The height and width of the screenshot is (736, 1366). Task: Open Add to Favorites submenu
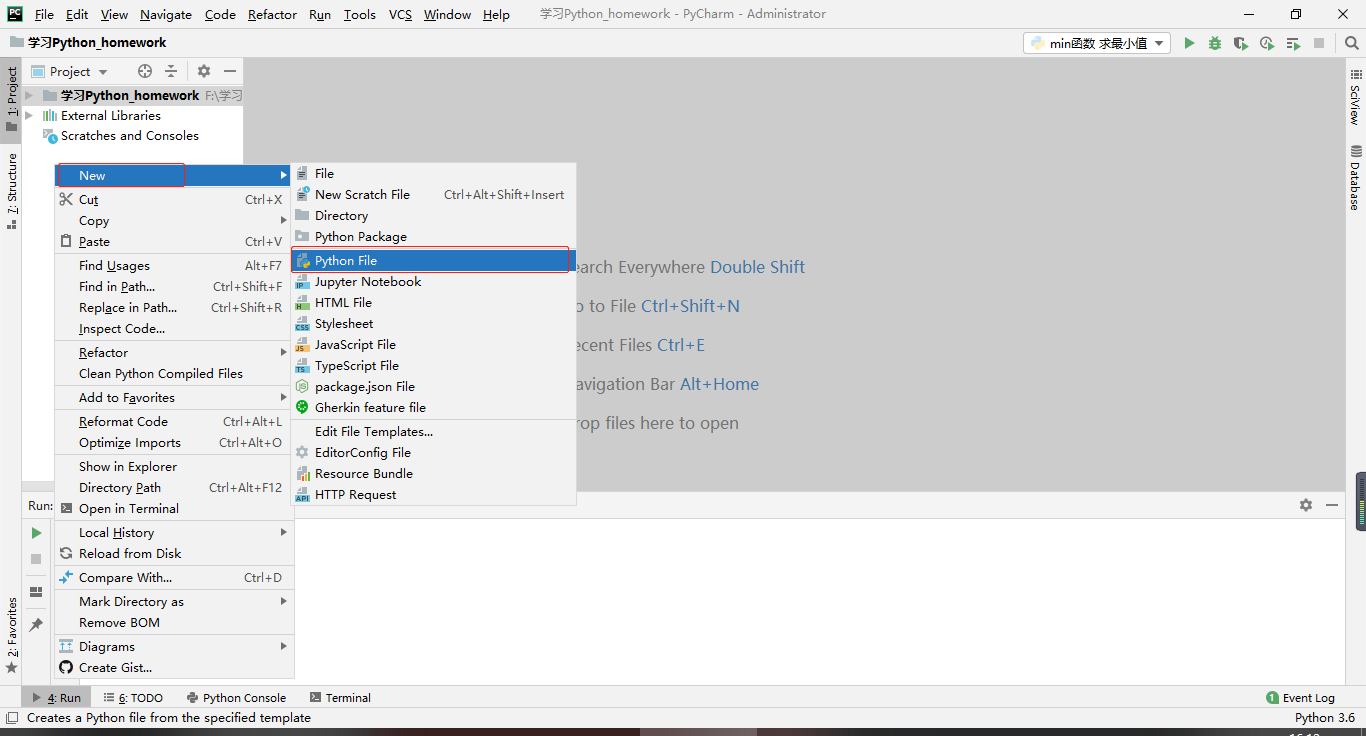point(174,398)
